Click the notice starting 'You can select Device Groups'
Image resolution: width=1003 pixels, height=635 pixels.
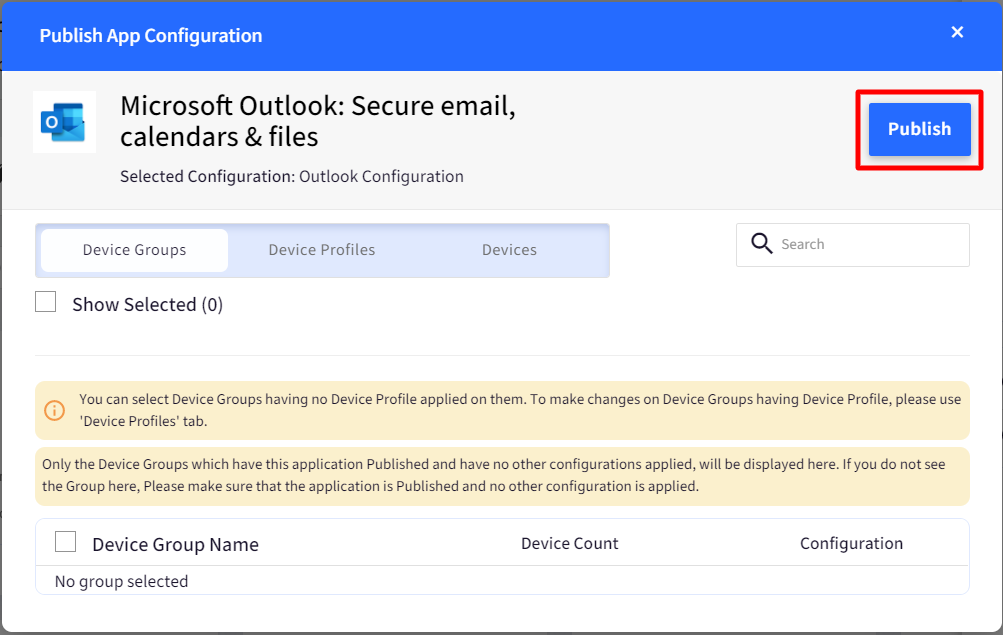[x=502, y=410]
